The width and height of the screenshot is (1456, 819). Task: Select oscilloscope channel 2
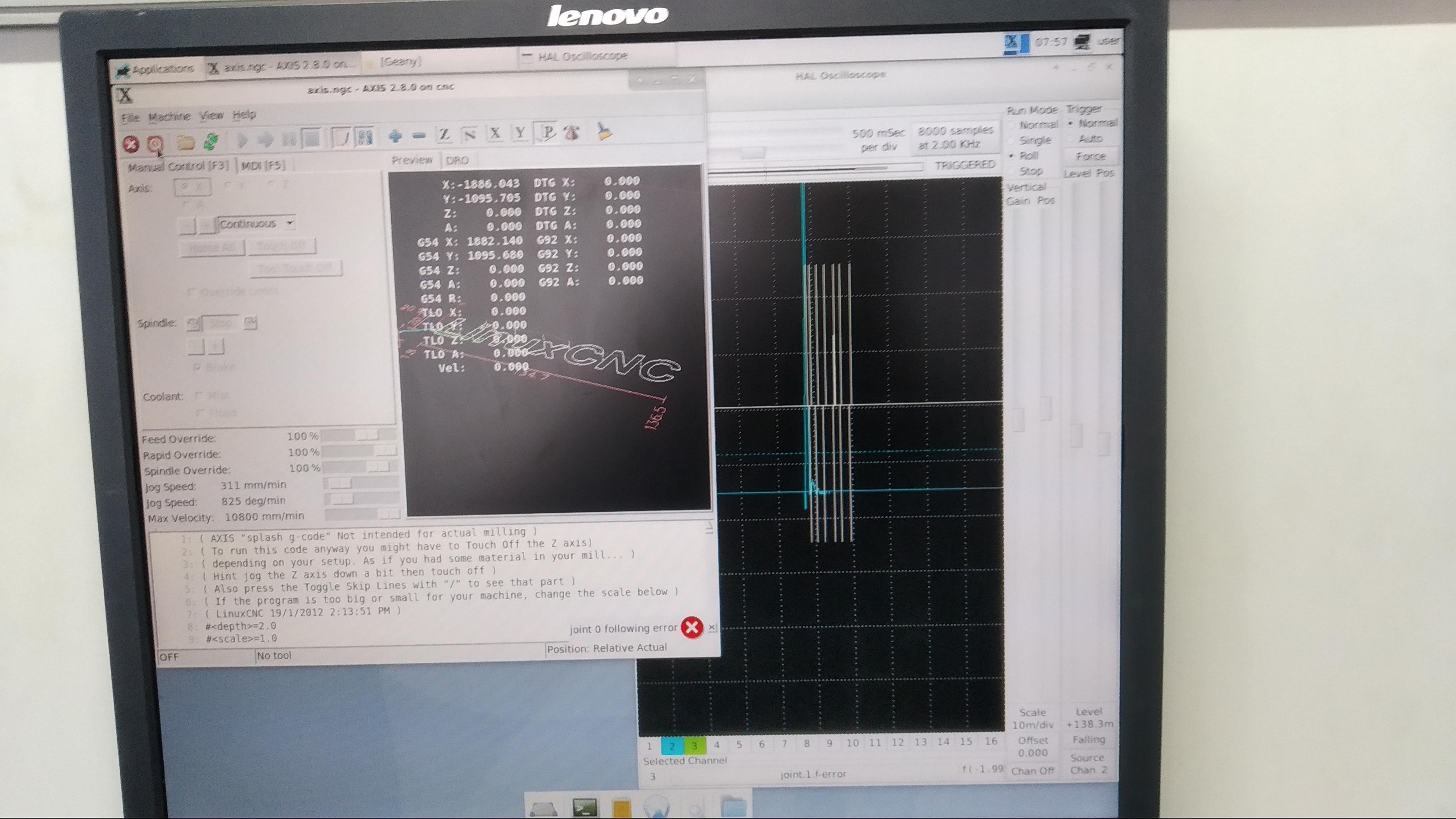672,746
